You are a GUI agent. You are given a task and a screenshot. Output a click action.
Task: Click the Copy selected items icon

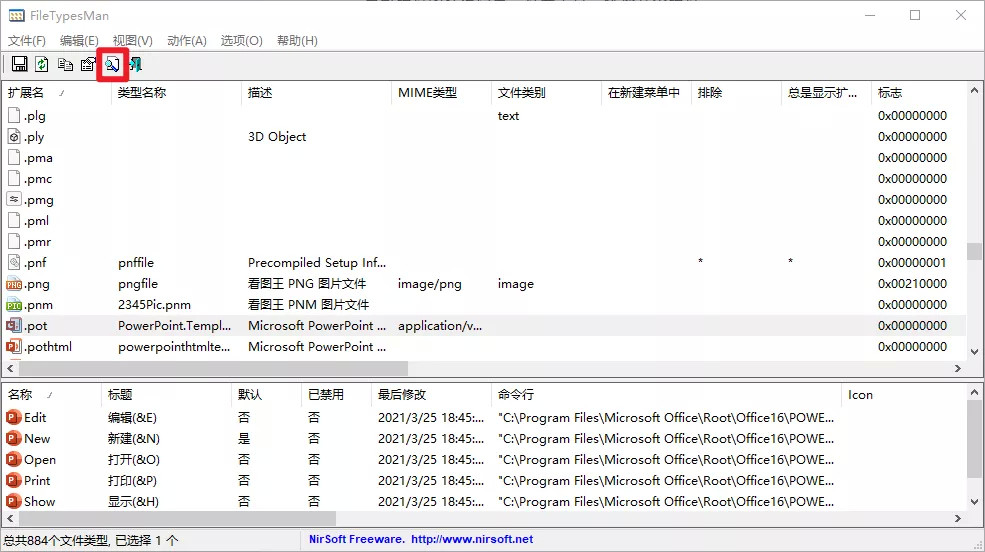point(65,64)
